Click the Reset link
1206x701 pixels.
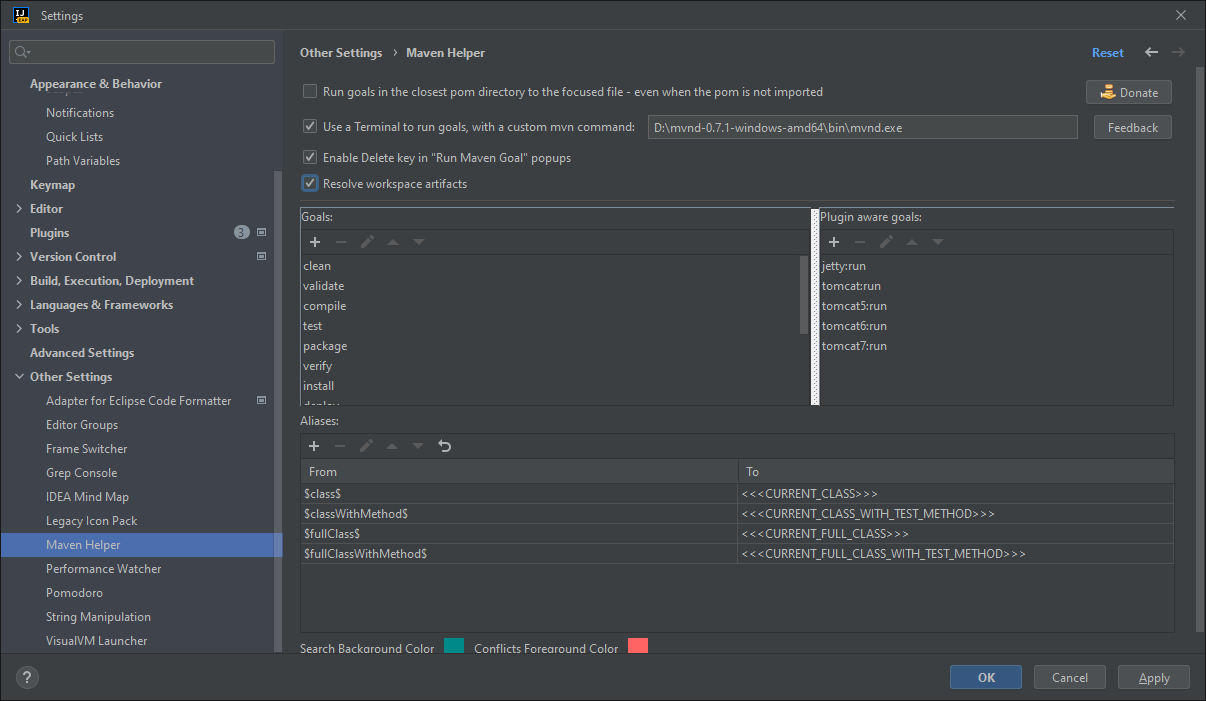(1108, 53)
